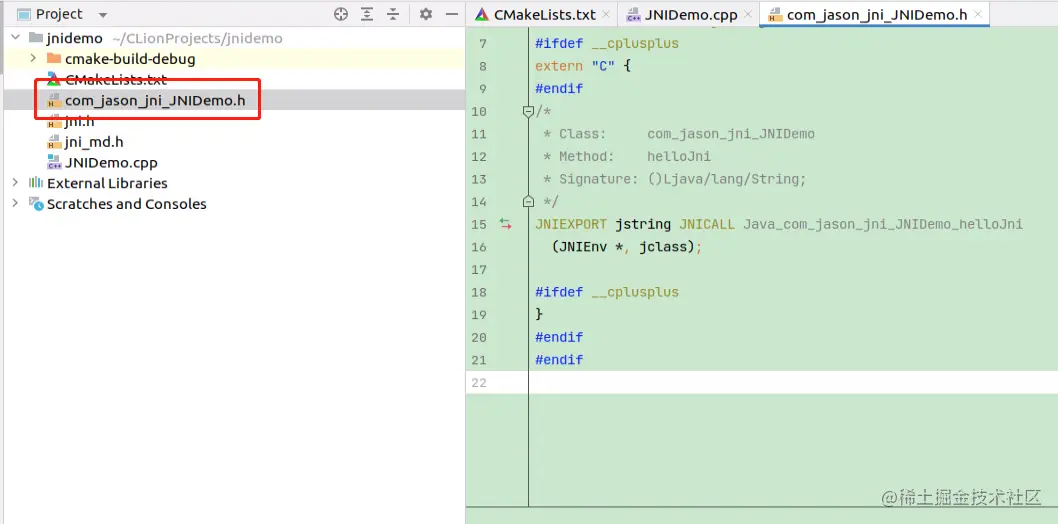This screenshot has width=1058, height=524.
Task: Click the Expand All toolbar icon
Action: 366,14
